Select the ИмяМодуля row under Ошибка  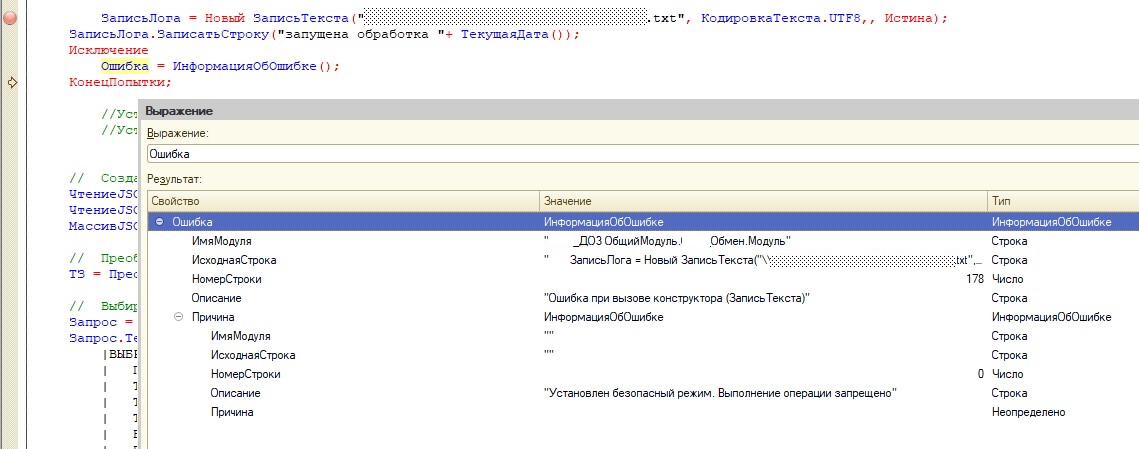[643, 240]
